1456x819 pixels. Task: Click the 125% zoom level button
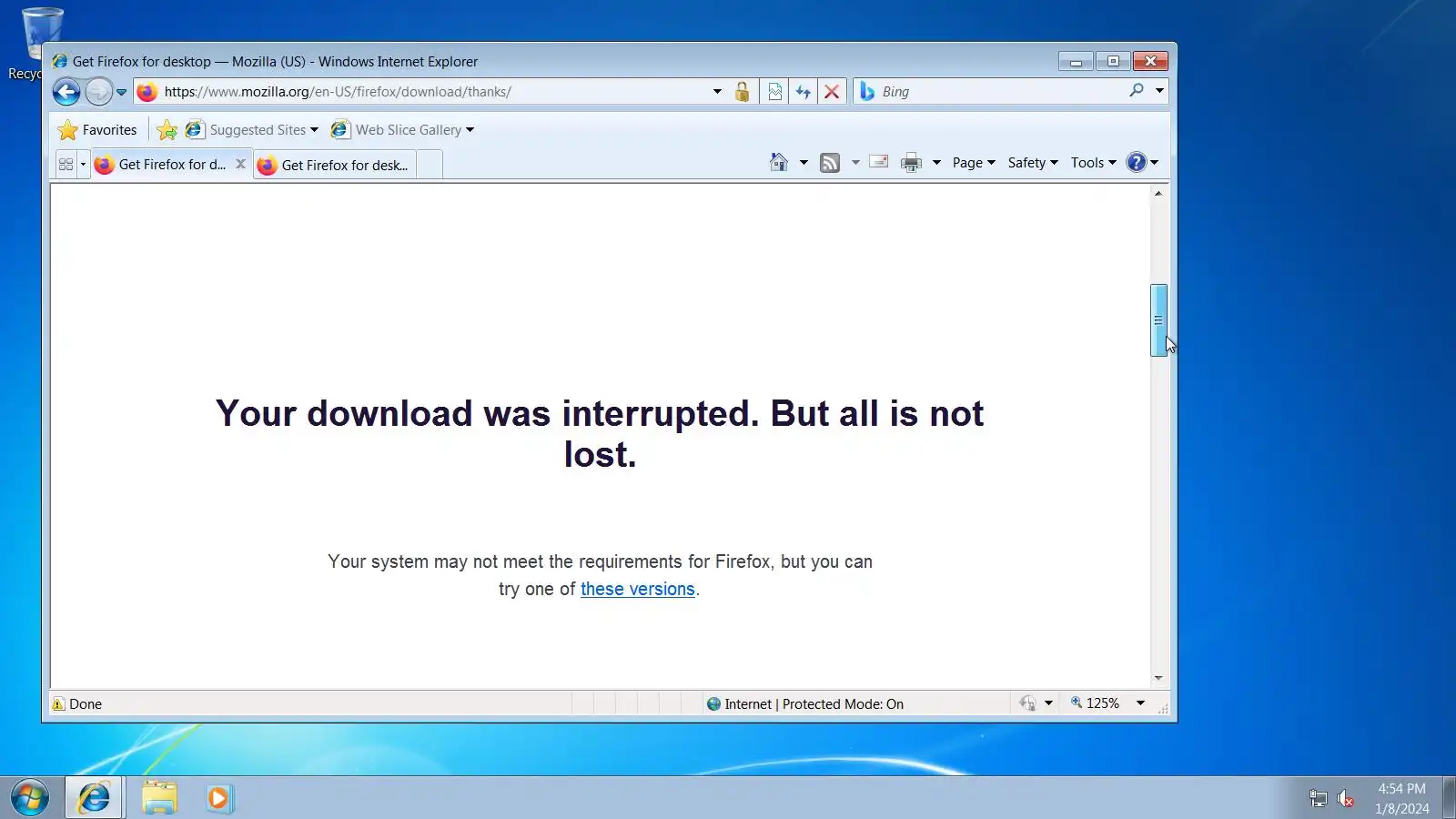tap(1095, 703)
